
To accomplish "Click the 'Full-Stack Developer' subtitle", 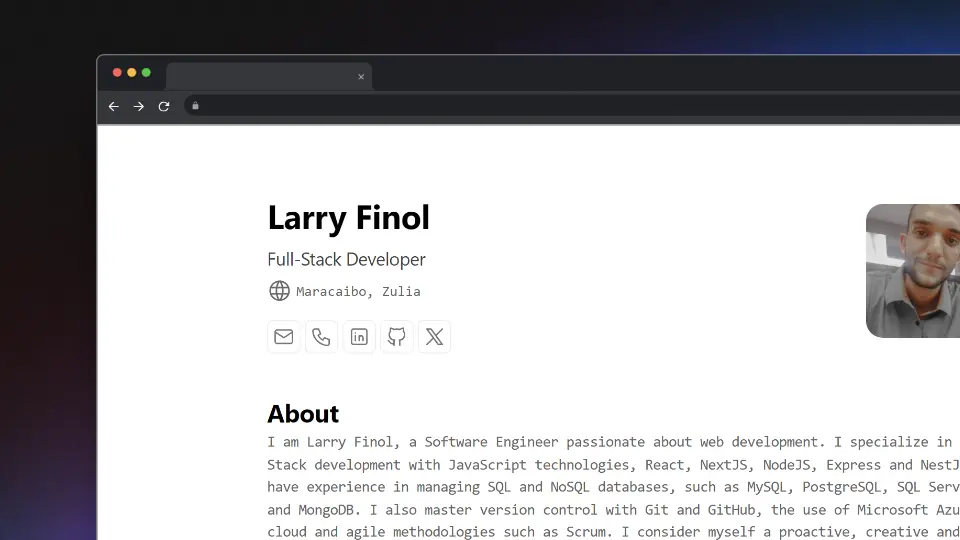I will click(x=346, y=260).
